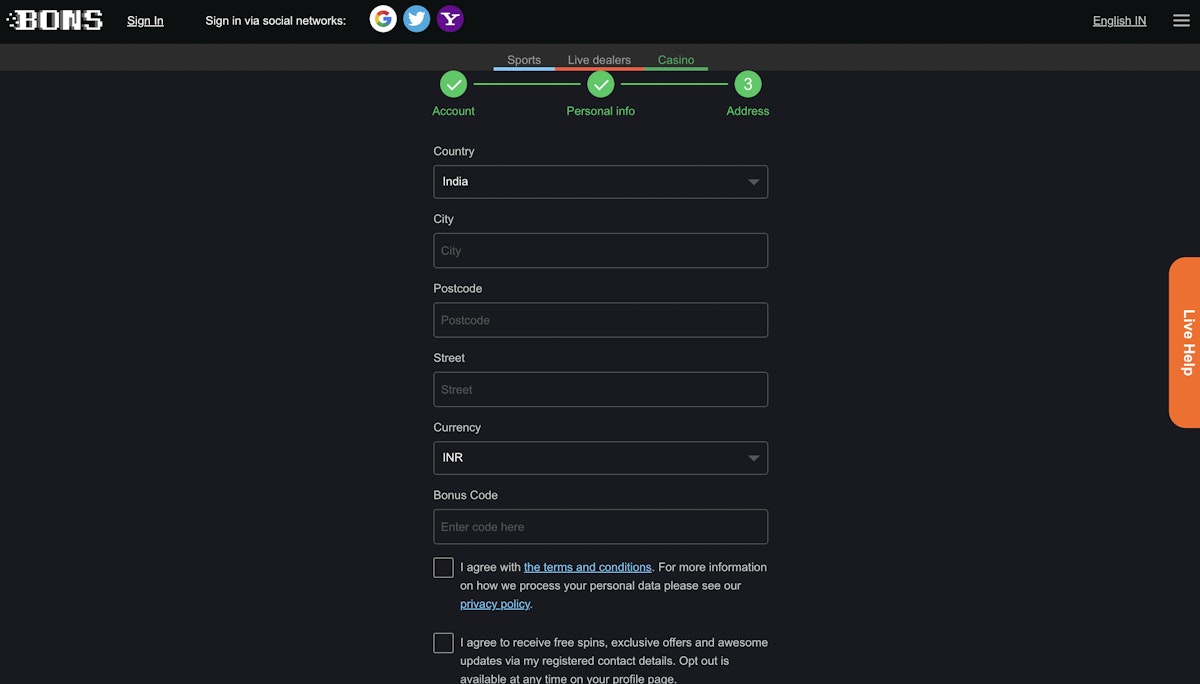Screen dimensions: 1200x684
Task: Click the Account step checkmark
Action: pyautogui.click(x=453, y=84)
